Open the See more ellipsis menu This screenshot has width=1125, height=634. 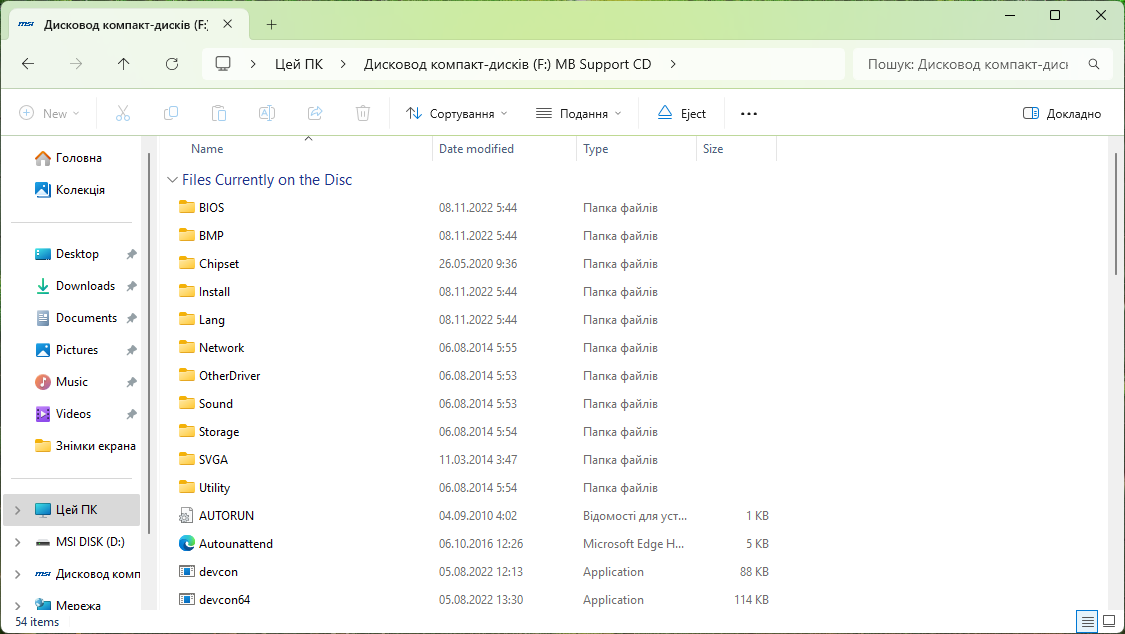749,113
